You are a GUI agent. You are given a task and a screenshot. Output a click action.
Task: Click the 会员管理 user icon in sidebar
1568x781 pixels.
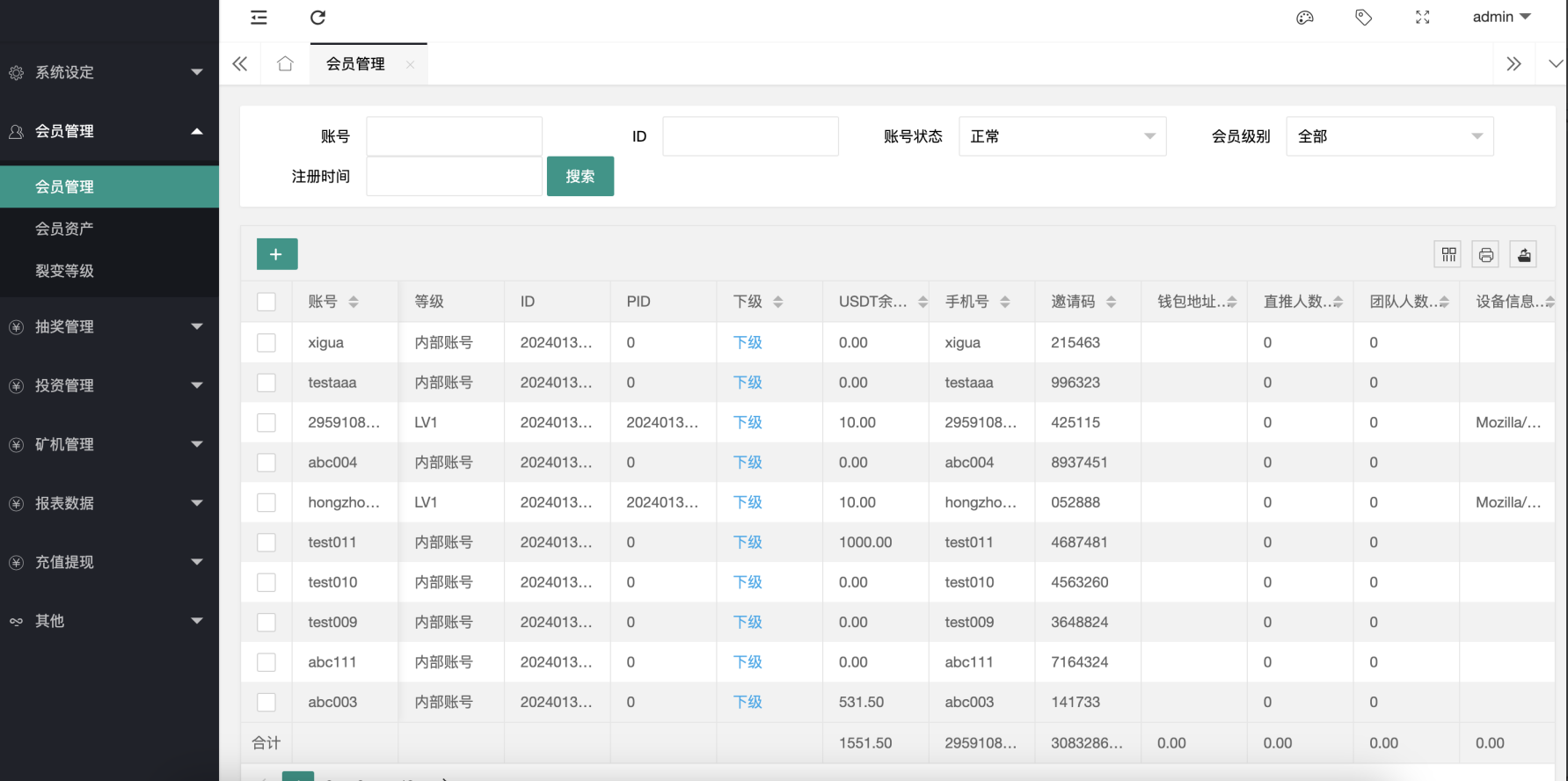16,132
